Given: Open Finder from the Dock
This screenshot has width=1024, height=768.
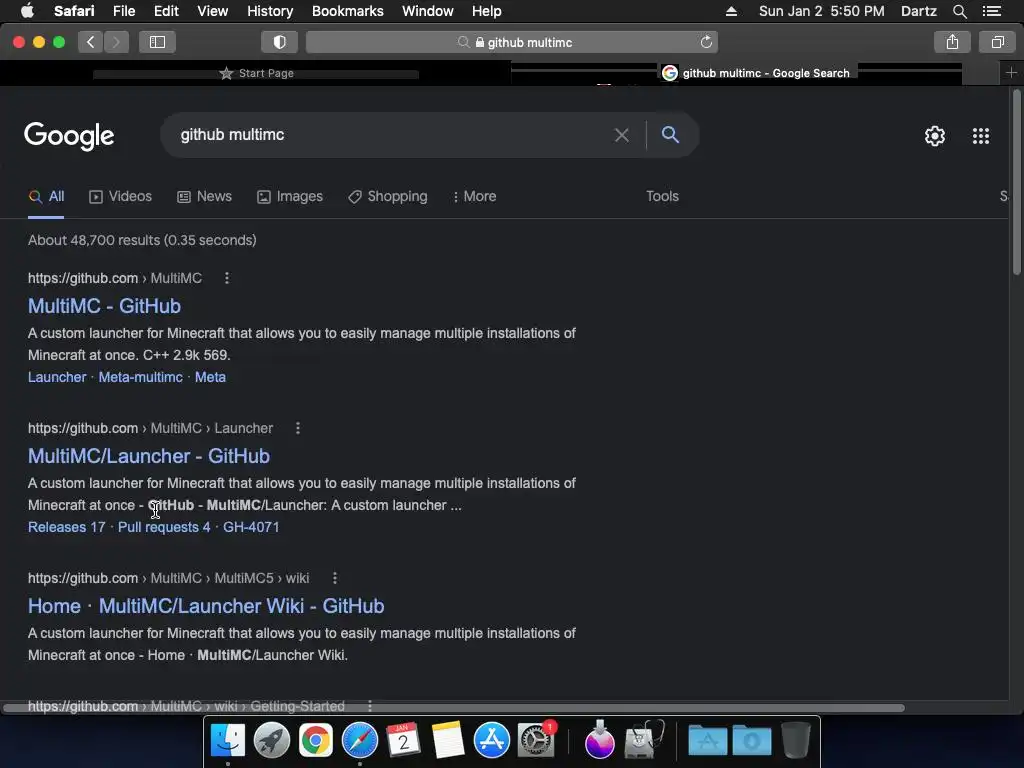Looking at the screenshot, I should pos(228,741).
